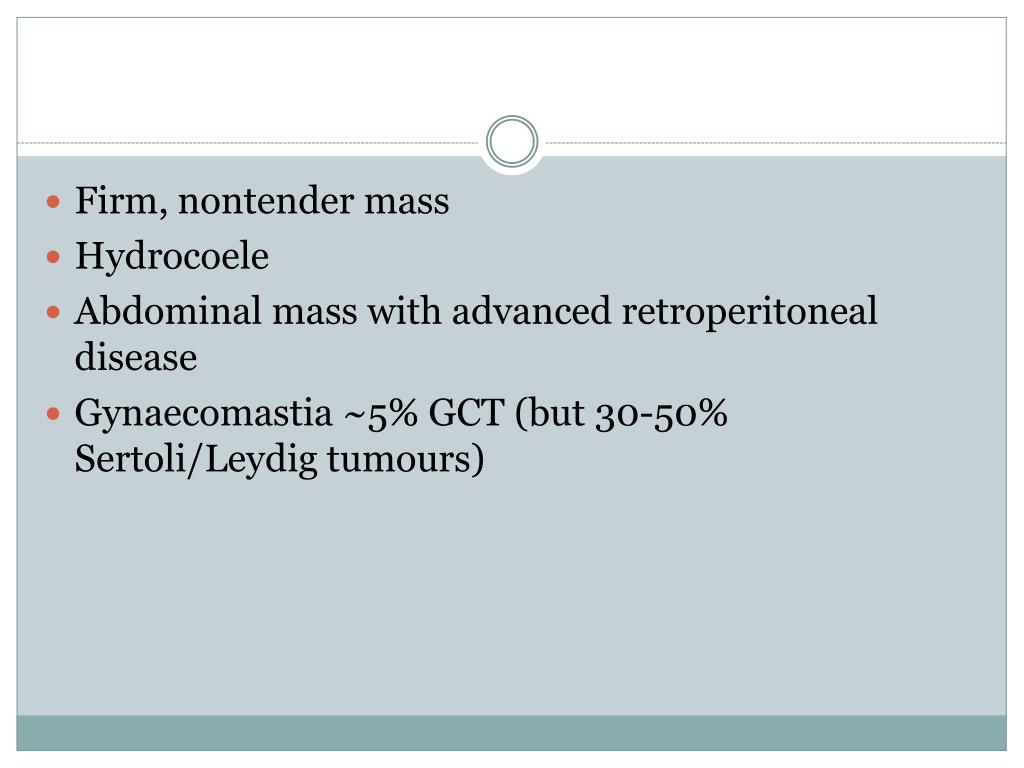The width and height of the screenshot is (1024, 768).
Task: Click the dotted divider line right of circle
Action: pos(775,142)
